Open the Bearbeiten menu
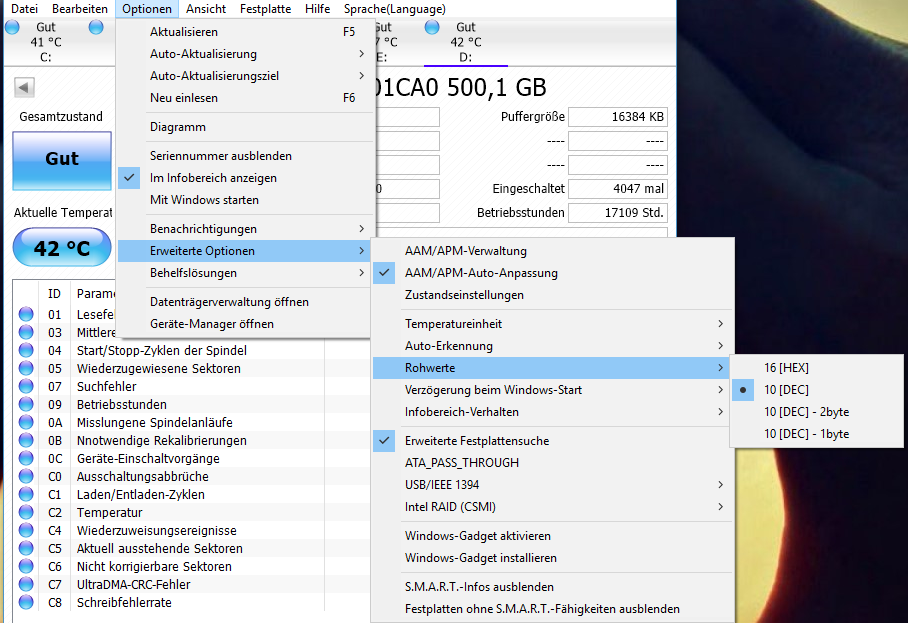908x623 pixels. 80,9
